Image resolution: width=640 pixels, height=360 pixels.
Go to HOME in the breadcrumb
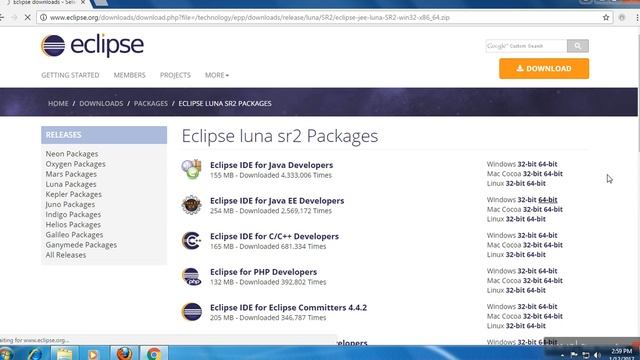click(58, 104)
